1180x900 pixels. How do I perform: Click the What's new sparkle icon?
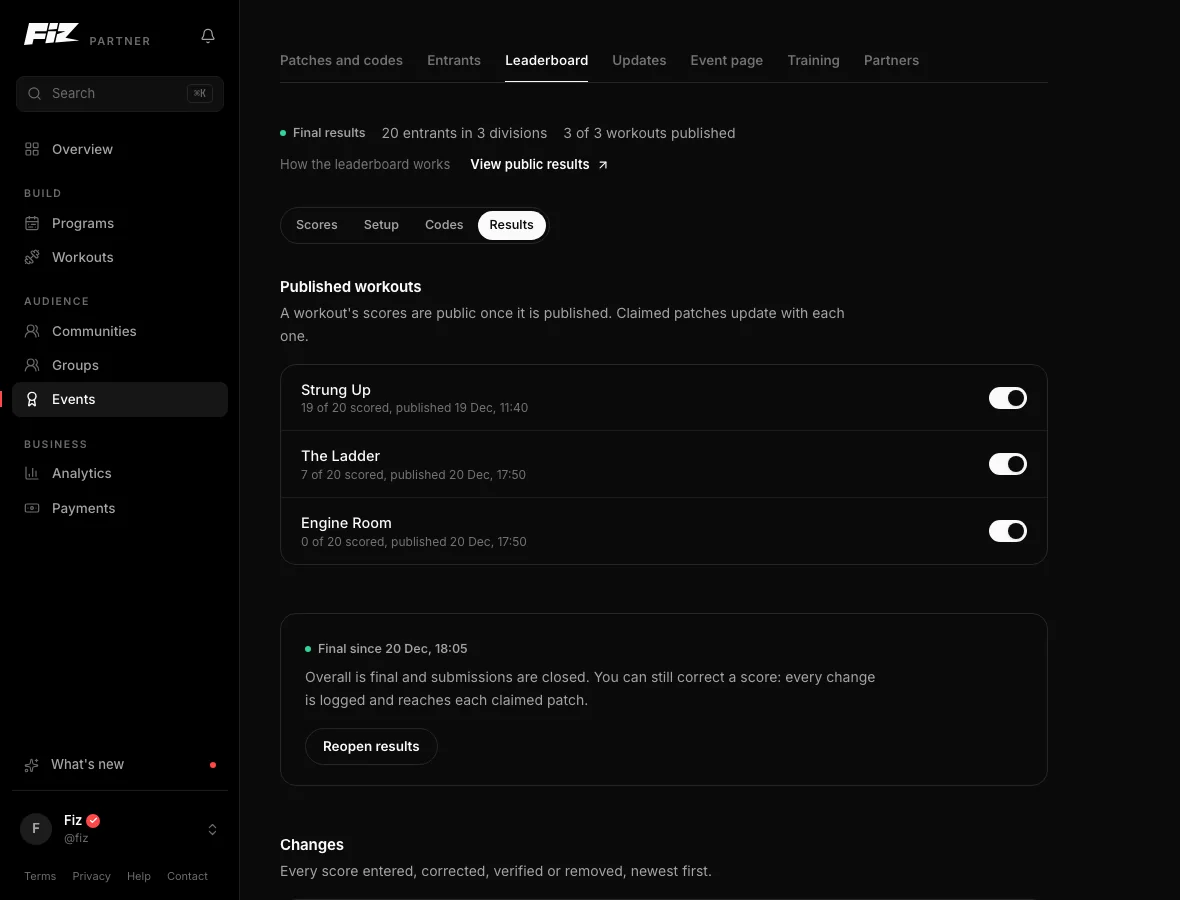32,765
